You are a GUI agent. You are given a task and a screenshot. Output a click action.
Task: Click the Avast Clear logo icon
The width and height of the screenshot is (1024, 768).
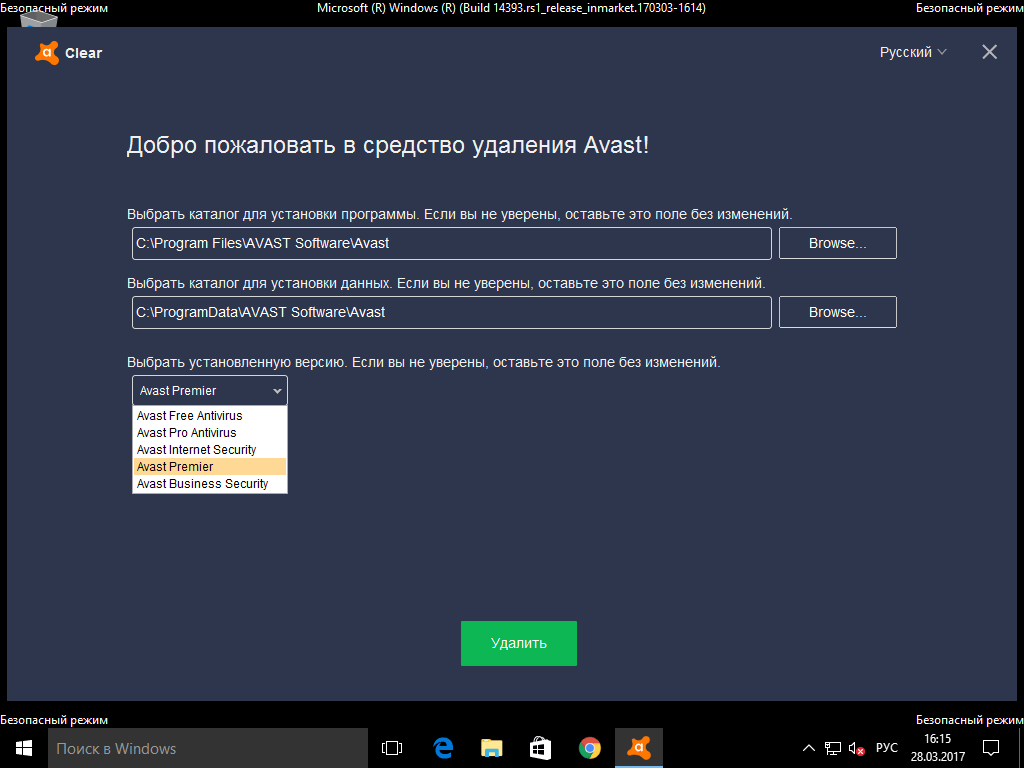pos(46,53)
